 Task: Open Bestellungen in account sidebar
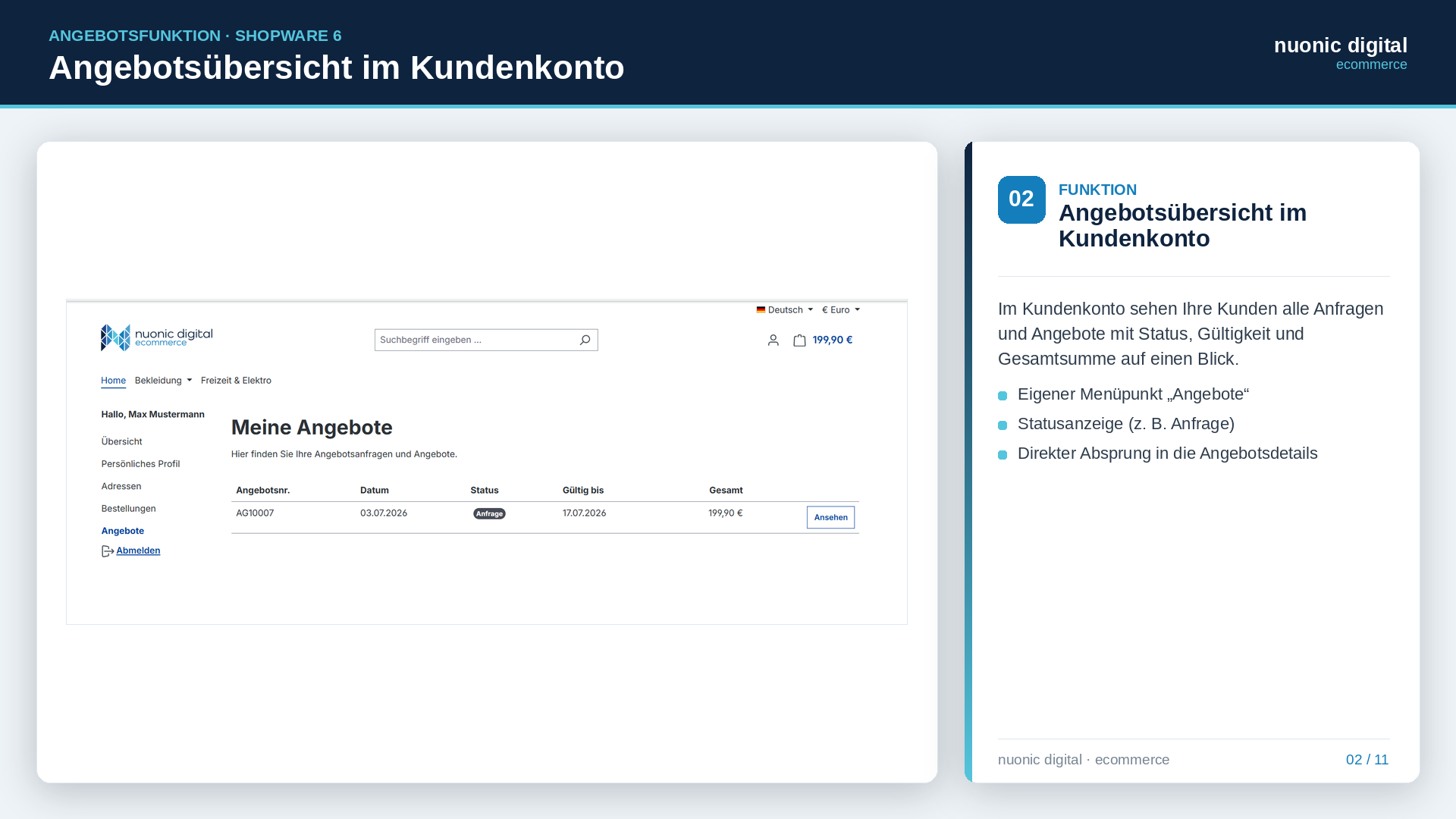[x=128, y=509]
